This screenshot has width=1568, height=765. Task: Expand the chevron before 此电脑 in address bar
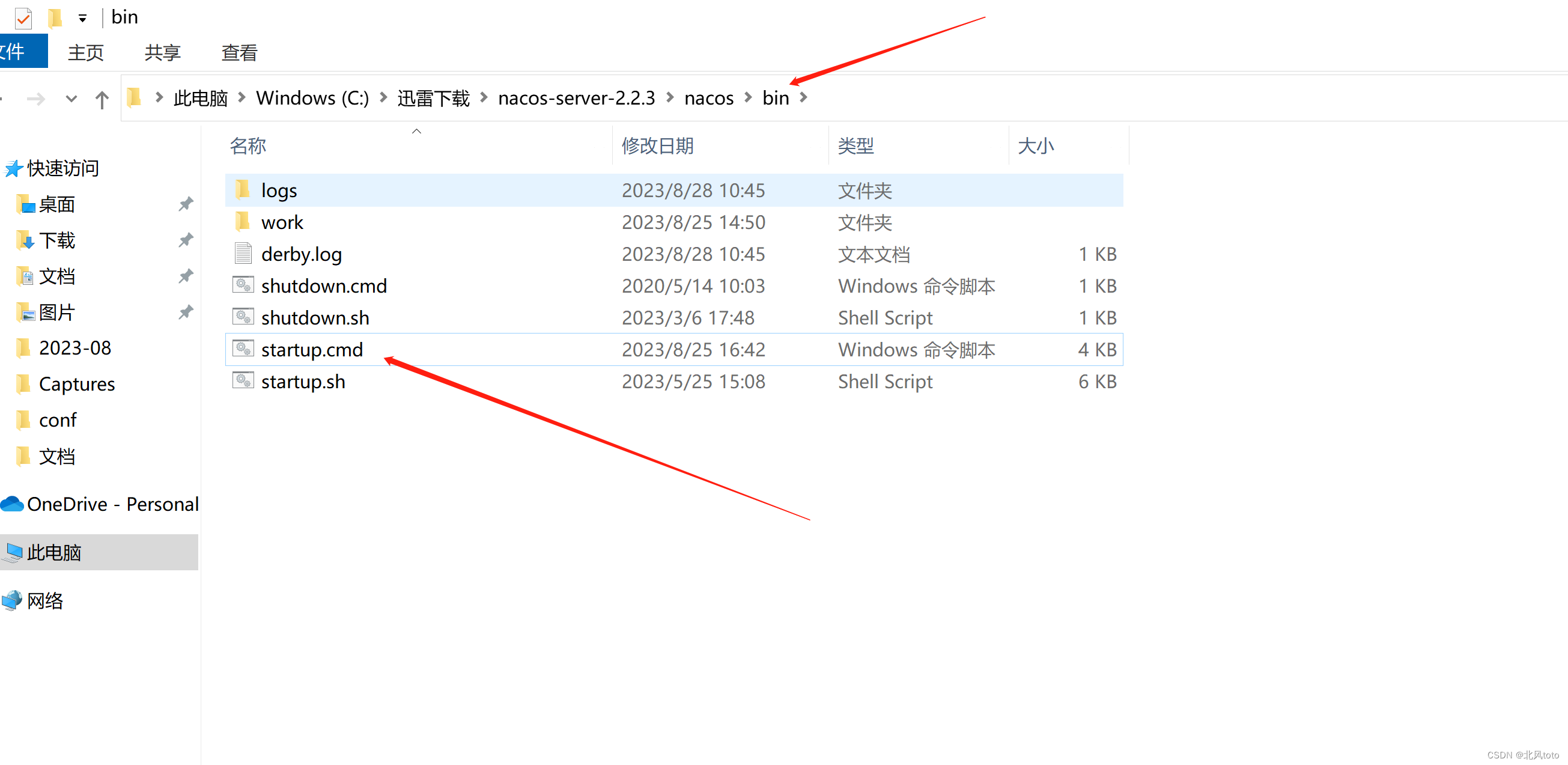click(159, 97)
